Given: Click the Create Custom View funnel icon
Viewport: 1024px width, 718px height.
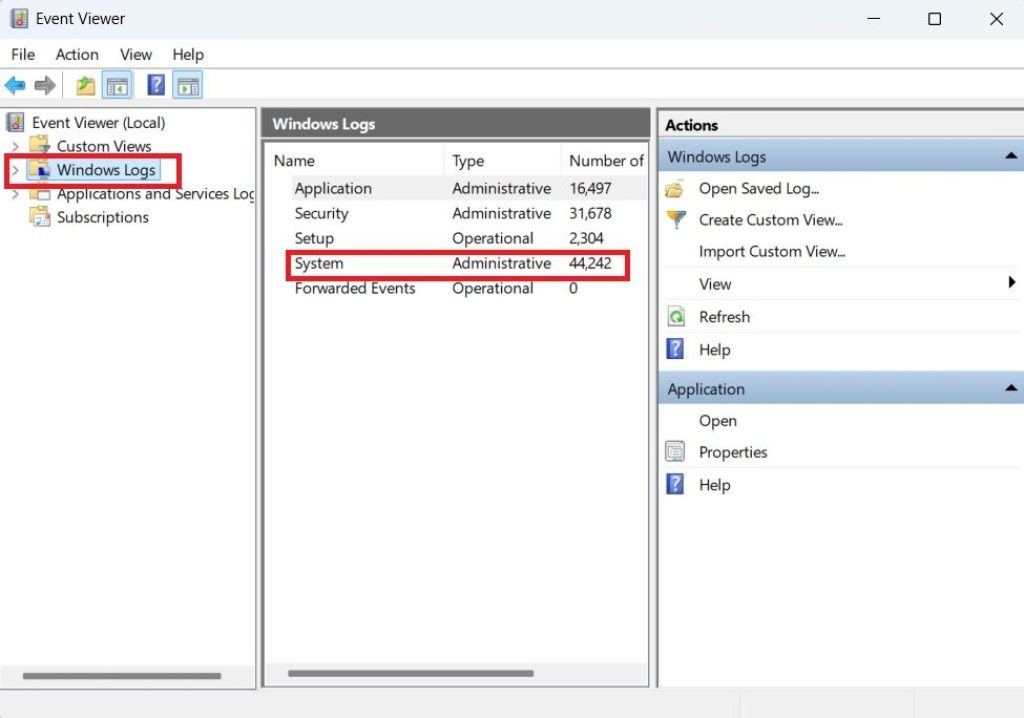Looking at the screenshot, I should [x=677, y=220].
